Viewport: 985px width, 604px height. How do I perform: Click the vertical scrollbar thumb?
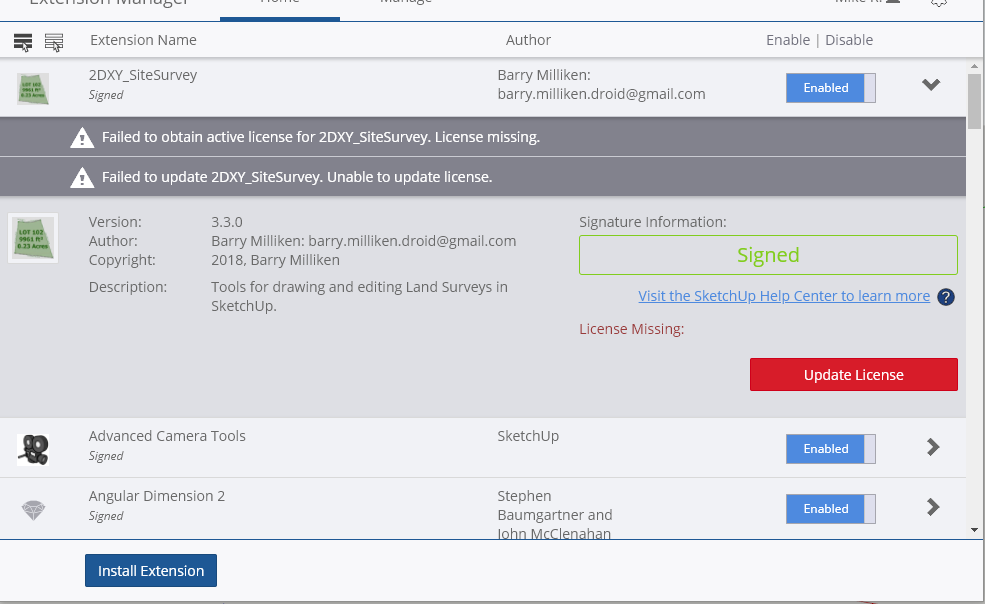tap(974, 101)
